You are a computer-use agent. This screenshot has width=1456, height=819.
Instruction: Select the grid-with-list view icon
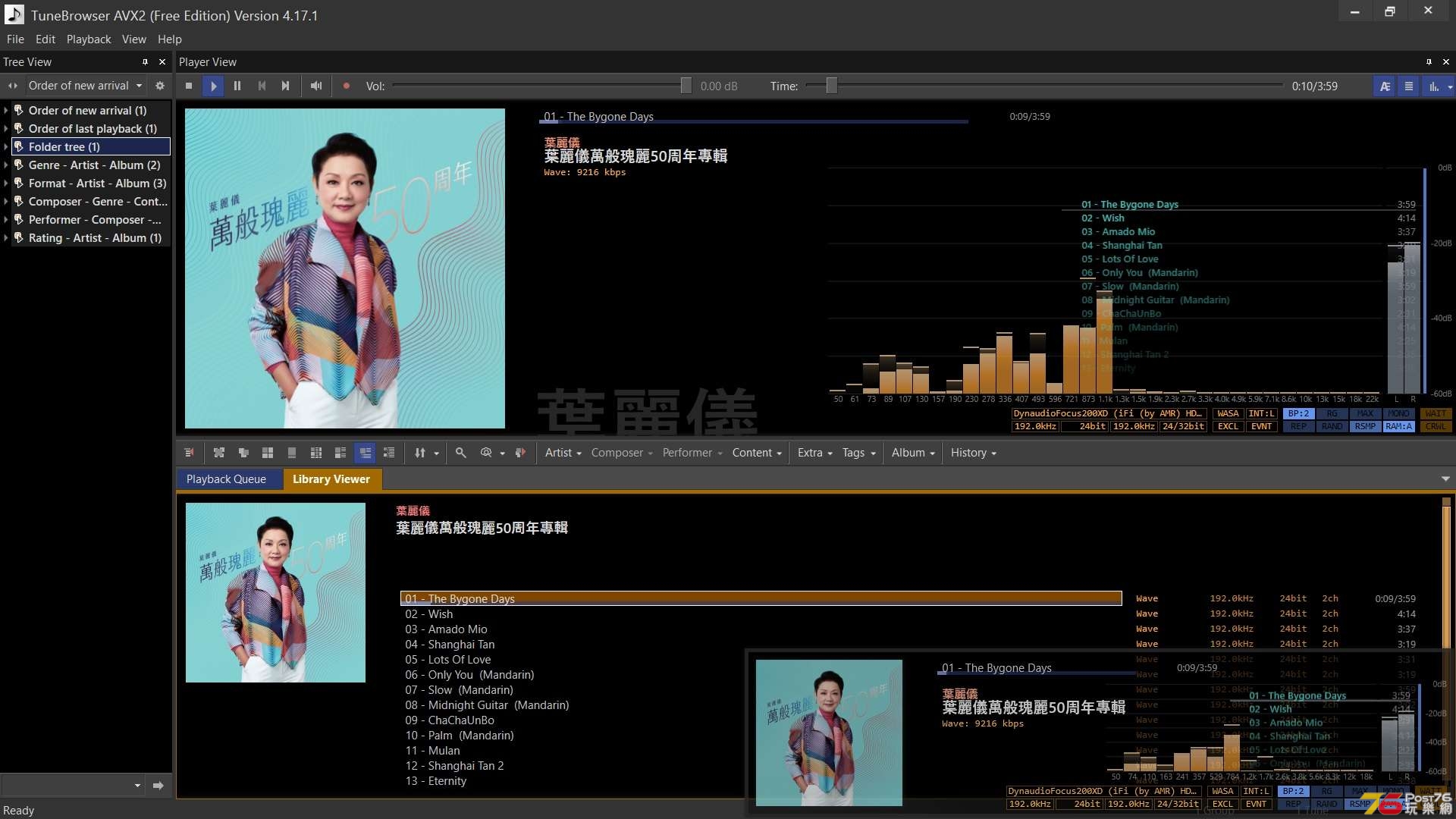tap(316, 453)
